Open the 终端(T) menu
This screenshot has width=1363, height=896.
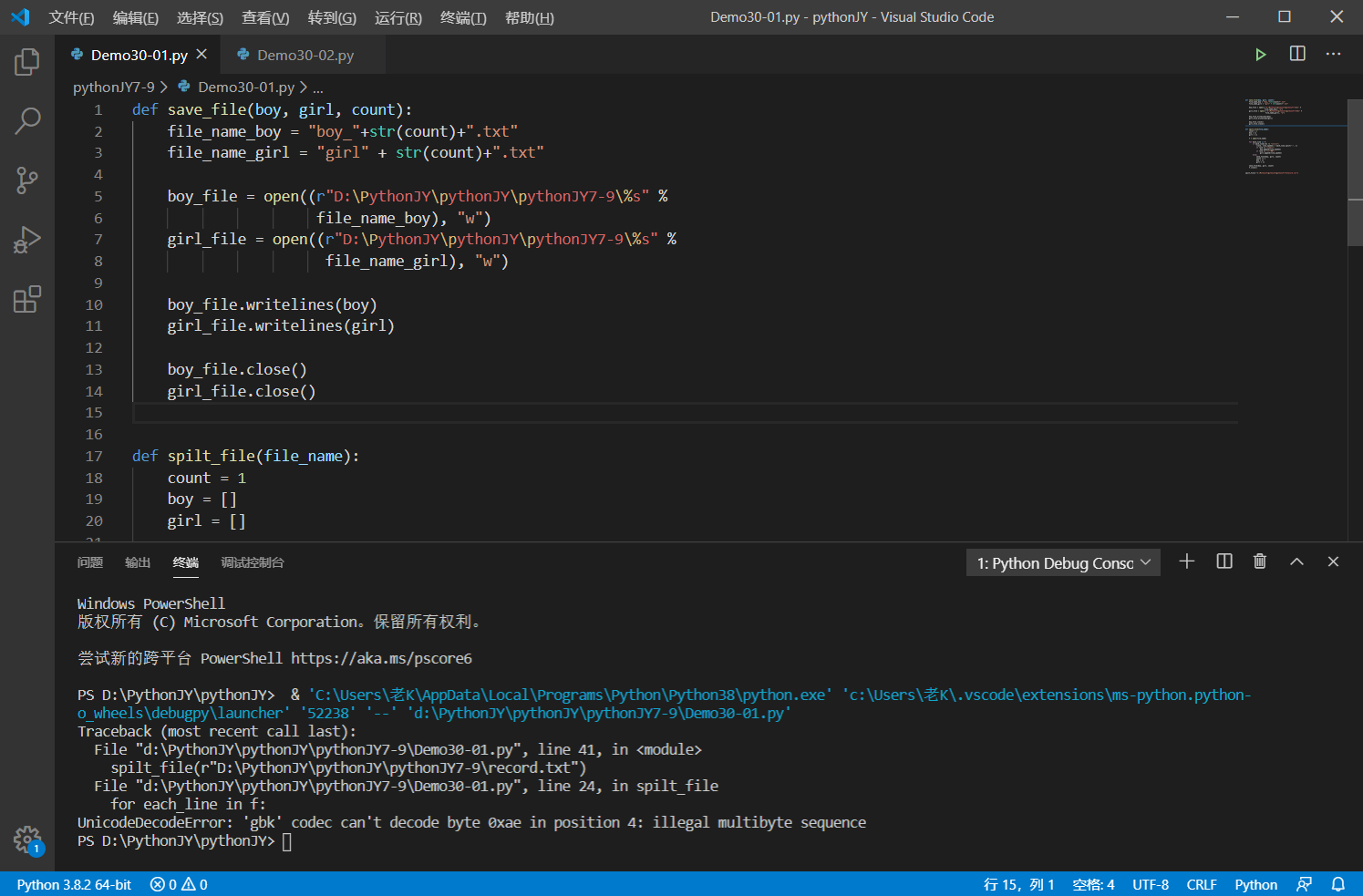[463, 18]
